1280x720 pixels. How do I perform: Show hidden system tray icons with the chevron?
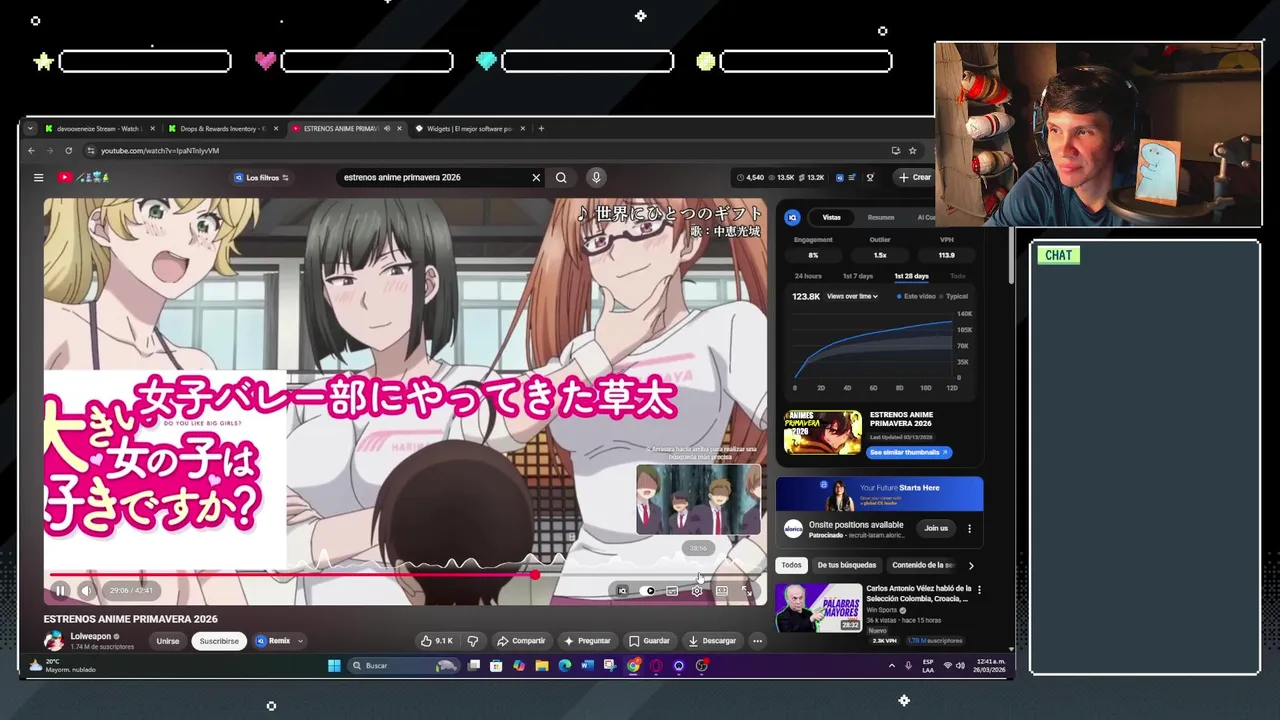click(892, 666)
